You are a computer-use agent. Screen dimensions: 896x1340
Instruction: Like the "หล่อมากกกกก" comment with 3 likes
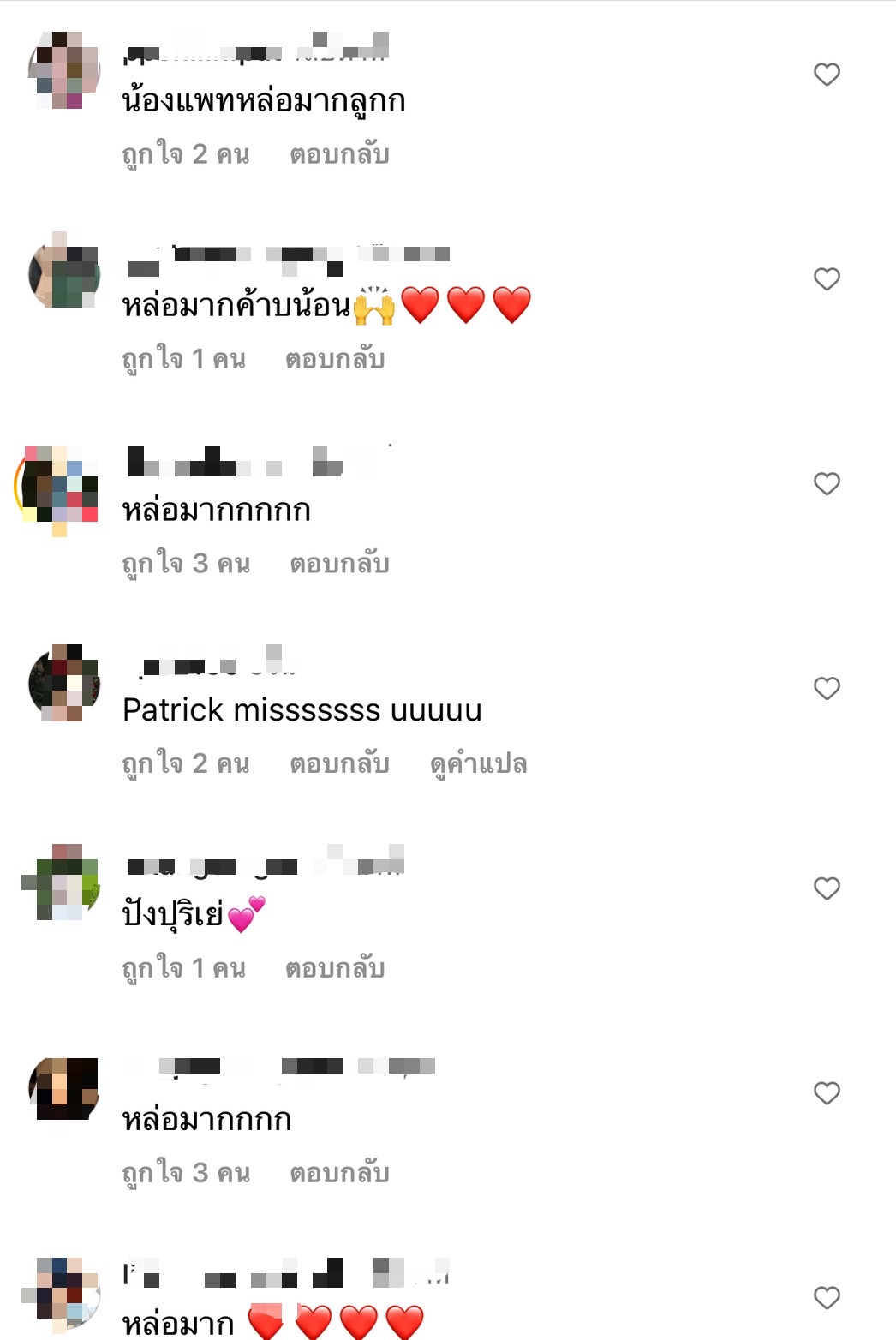point(827,484)
